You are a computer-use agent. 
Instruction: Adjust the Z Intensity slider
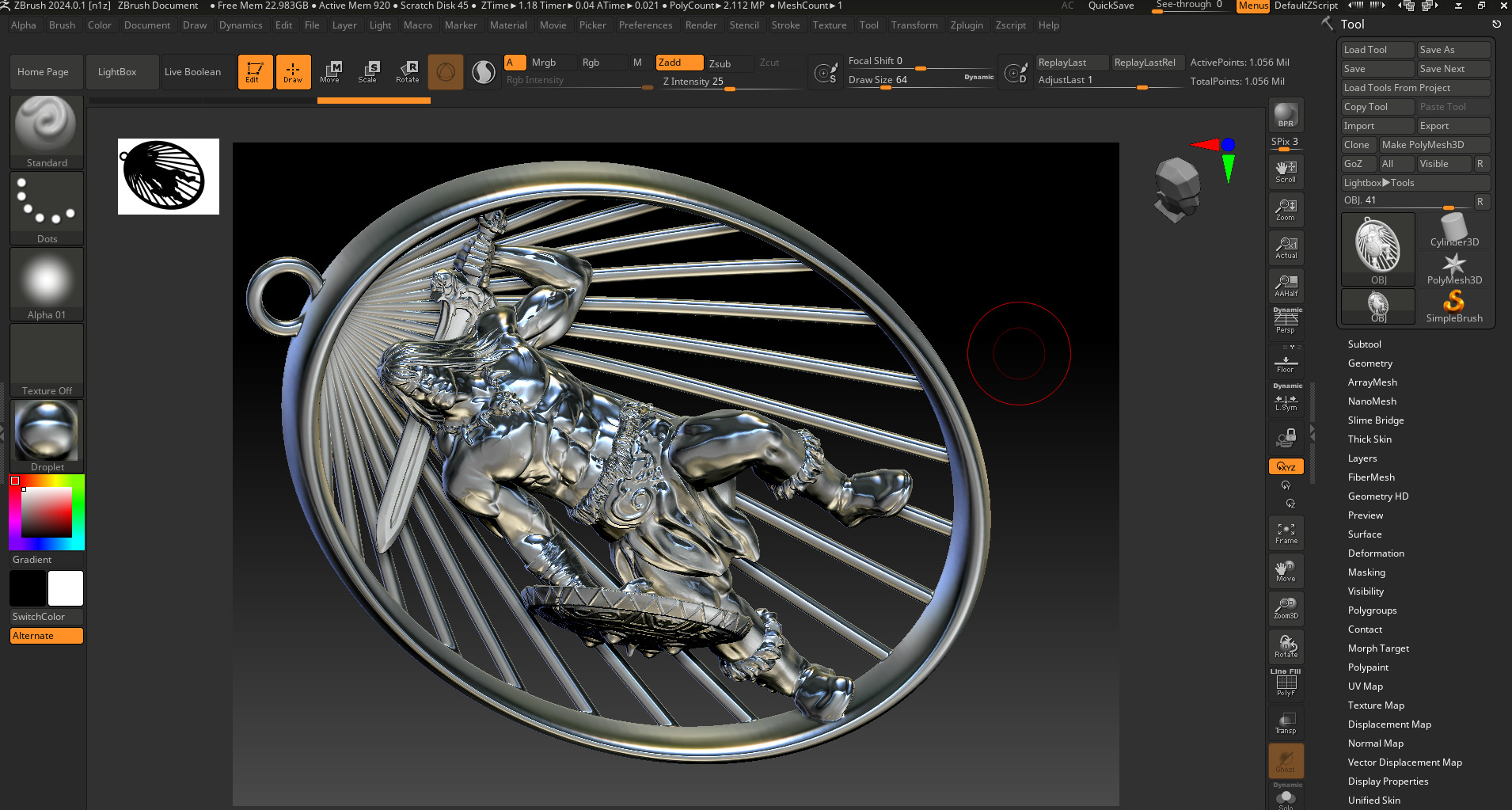click(733, 82)
